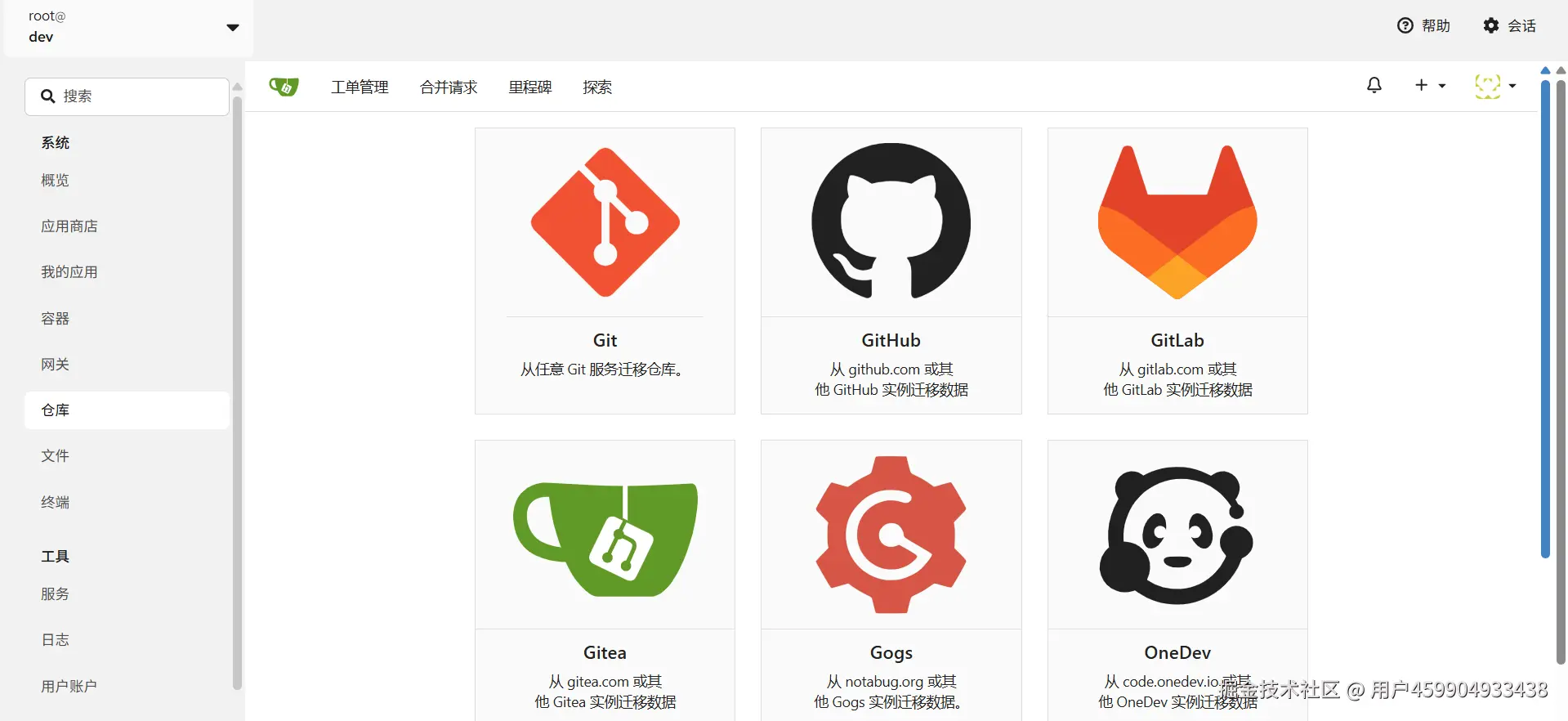Select the Gitea green cup logo
This screenshot has width=1568, height=721.
[x=605, y=539]
